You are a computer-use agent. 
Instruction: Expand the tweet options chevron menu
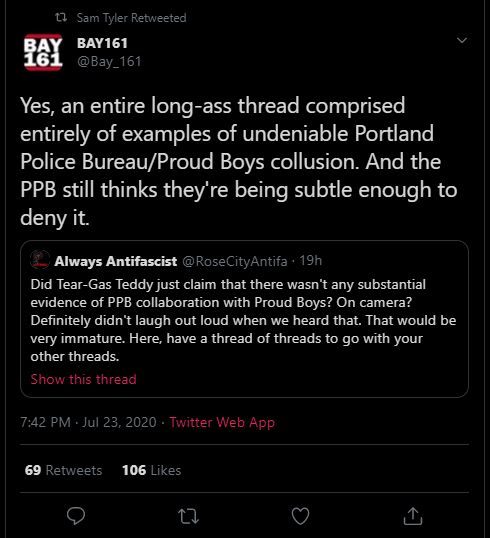pyautogui.click(x=462, y=40)
